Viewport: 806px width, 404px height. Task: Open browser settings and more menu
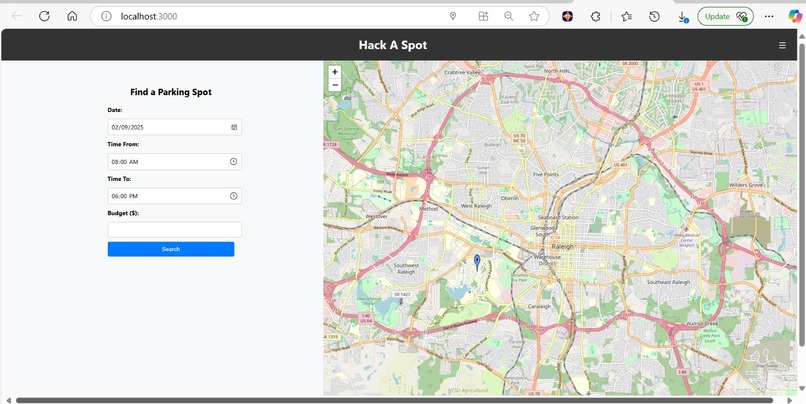point(769,16)
